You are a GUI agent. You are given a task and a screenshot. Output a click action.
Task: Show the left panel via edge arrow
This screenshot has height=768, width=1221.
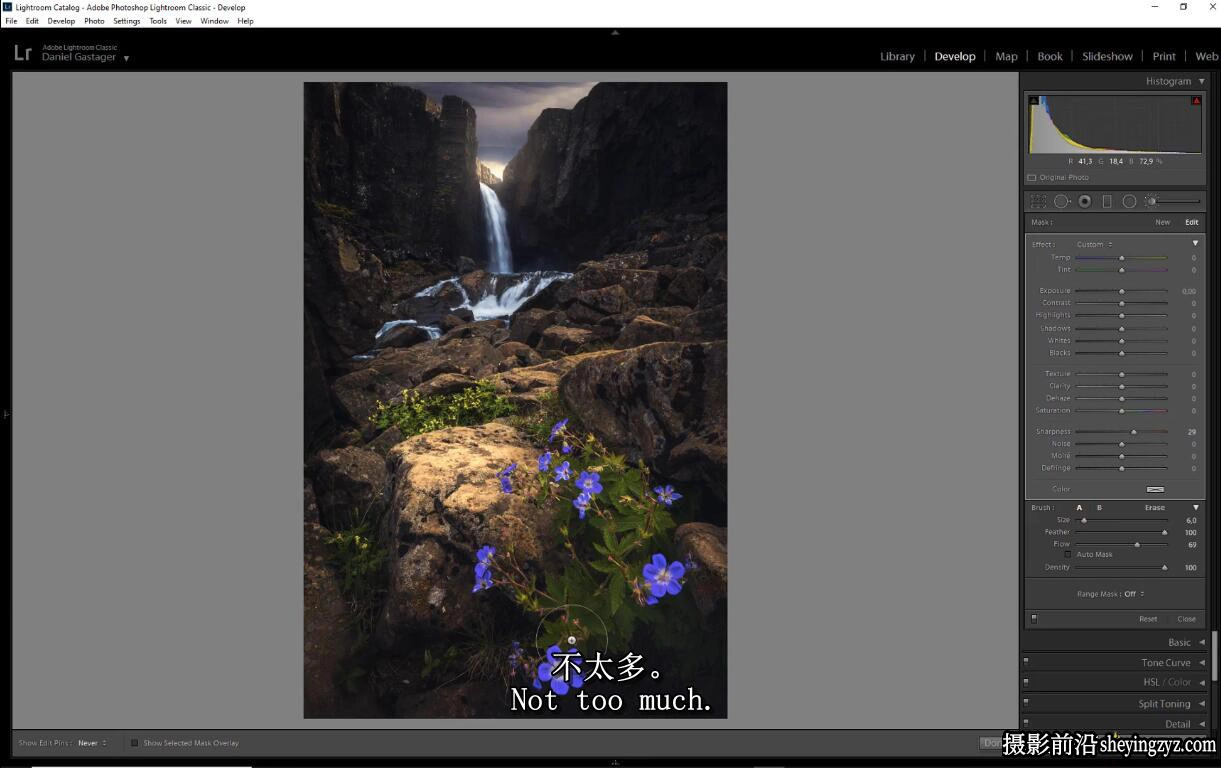(5, 413)
